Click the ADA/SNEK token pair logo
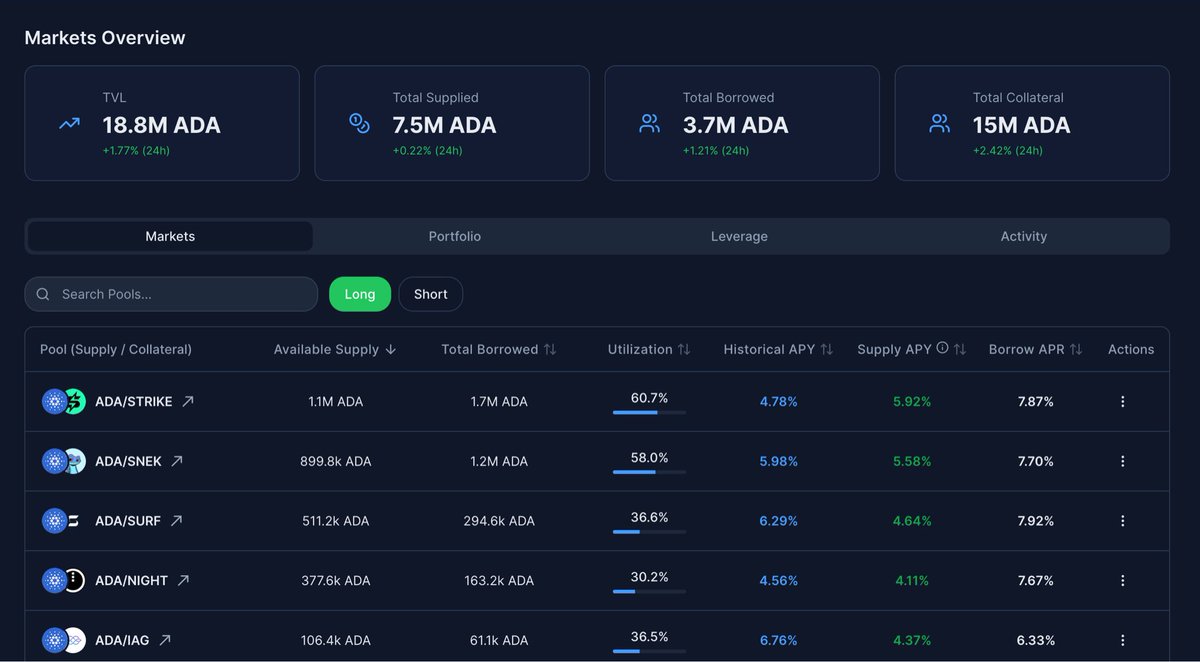 click(64, 461)
